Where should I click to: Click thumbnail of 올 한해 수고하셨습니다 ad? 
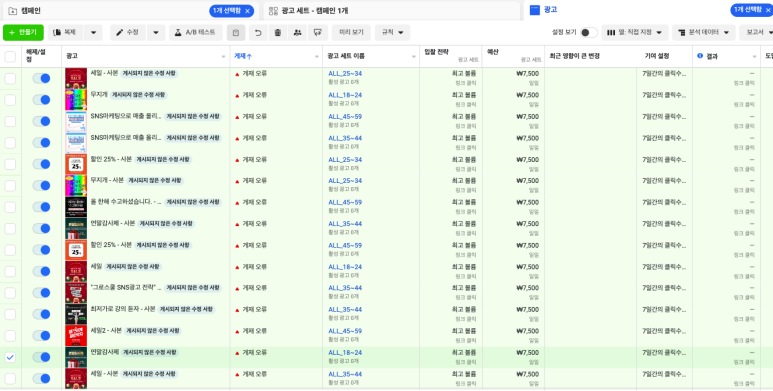(x=76, y=207)
